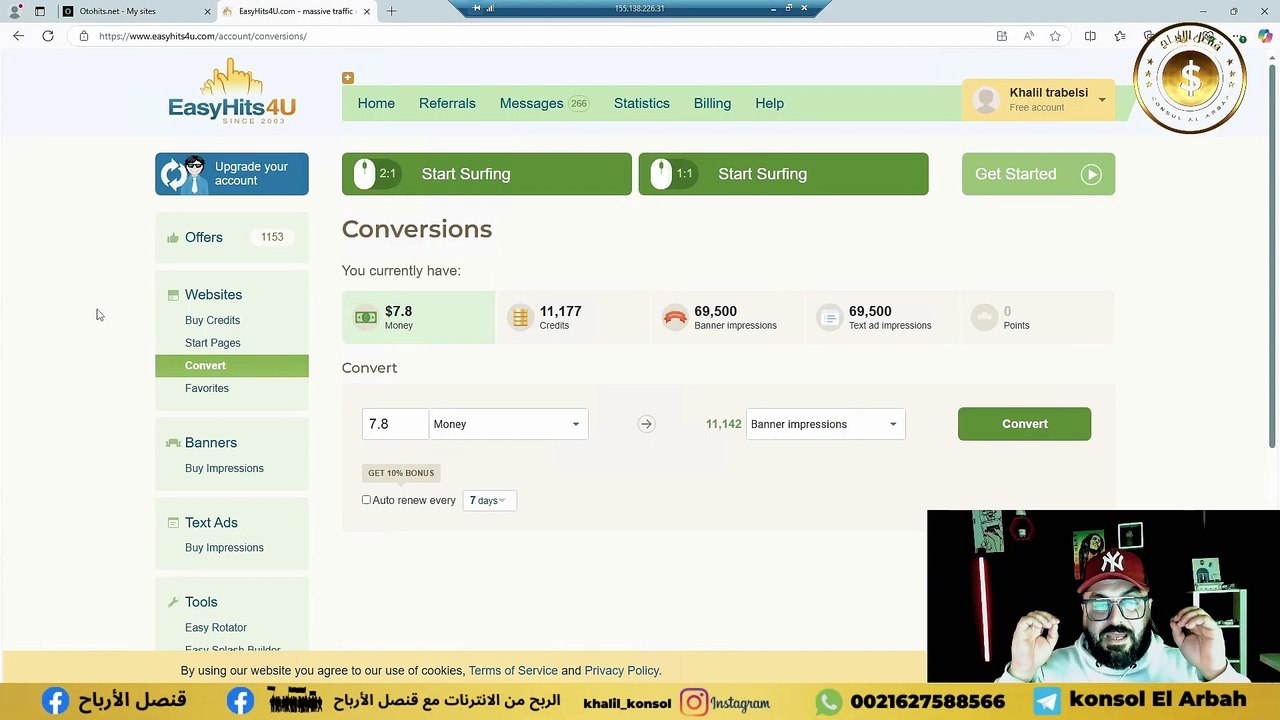1280x720 pixels.
Task: Select the Credits balance tile
Action: (x=572, y=317)
